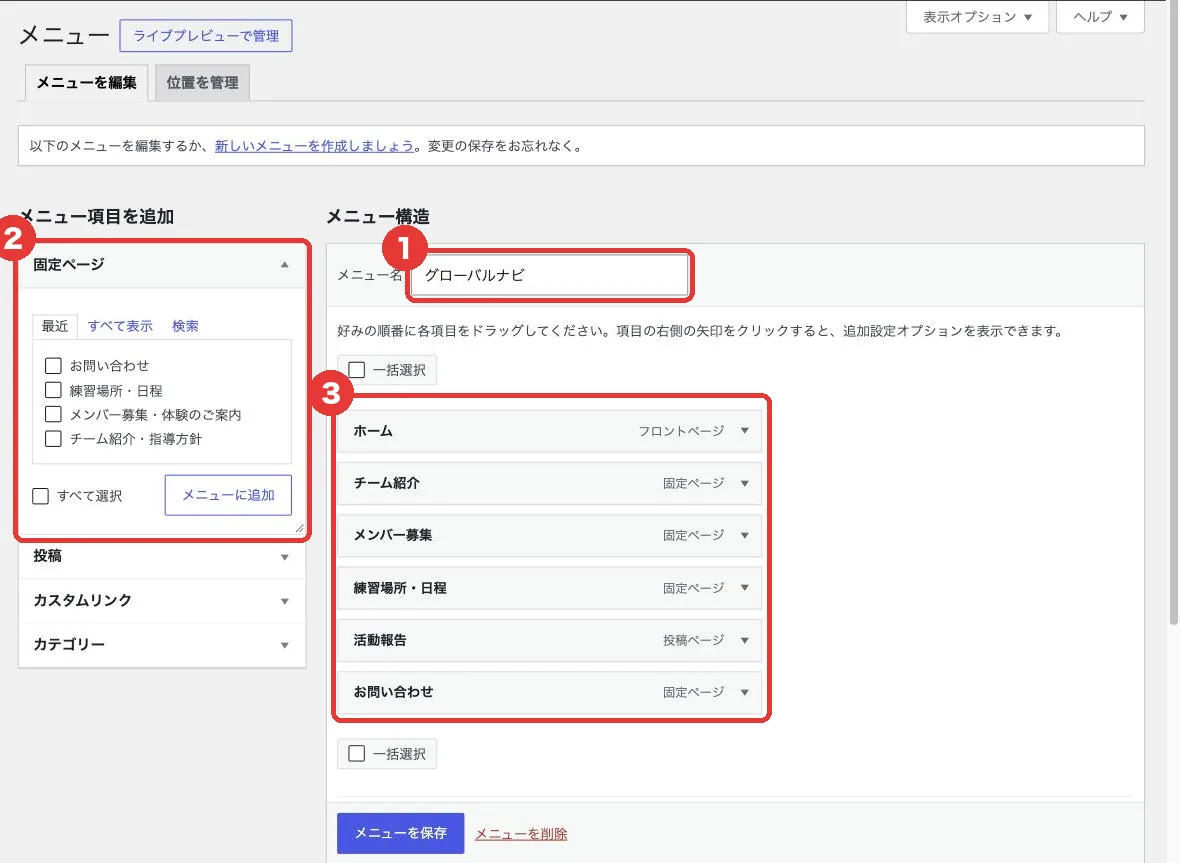1180x863 pixels.
Task: Toggle the すべて選択 checkbox
Action: [41, 496]
